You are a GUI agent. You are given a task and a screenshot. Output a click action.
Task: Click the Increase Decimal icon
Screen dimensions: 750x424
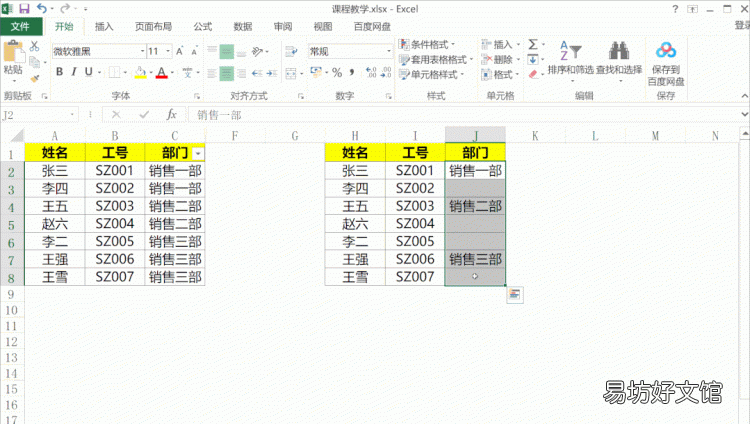371,72
